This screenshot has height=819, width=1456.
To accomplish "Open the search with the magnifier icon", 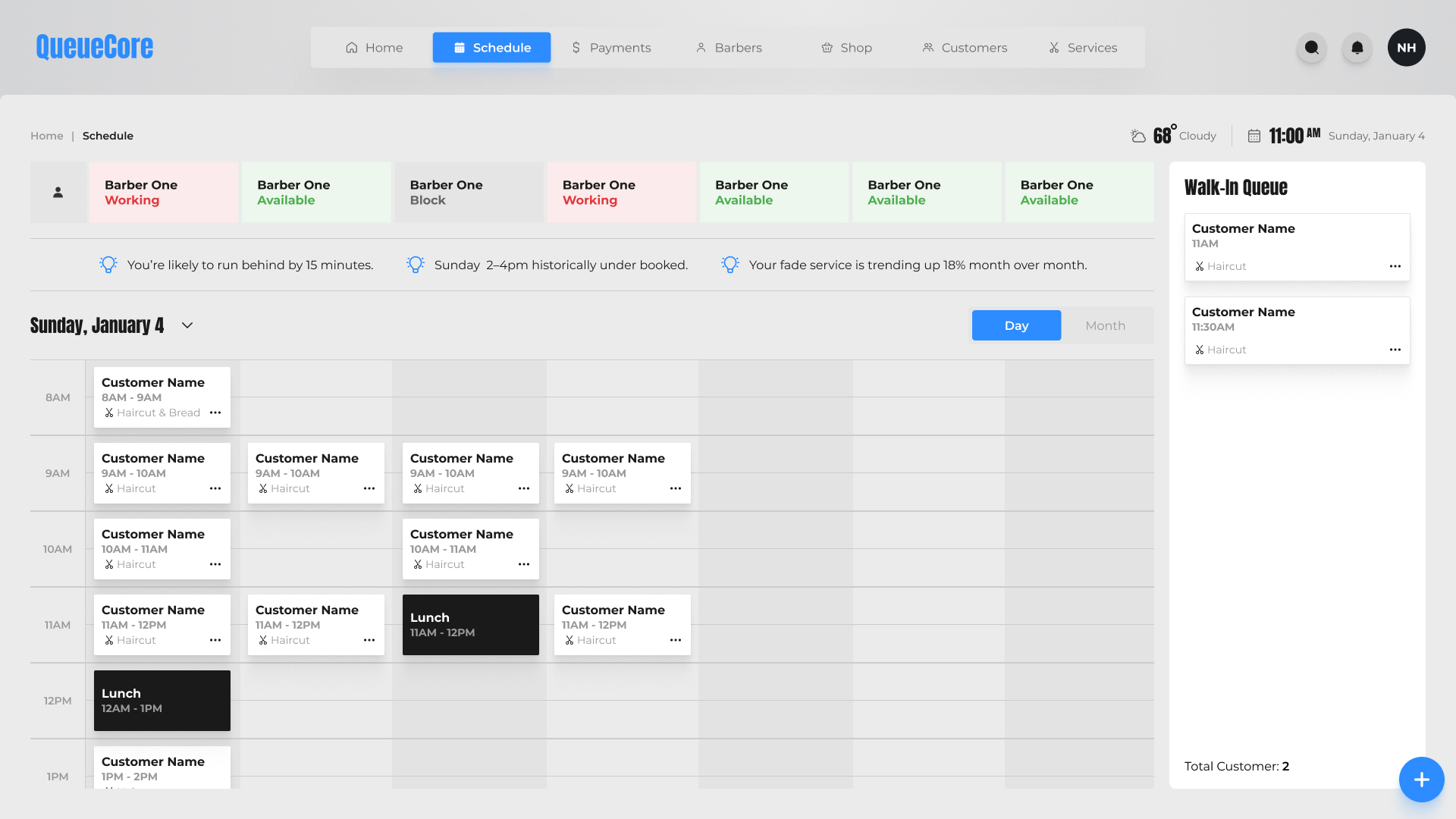I will pyautogui.click(x=1312, y=47).
